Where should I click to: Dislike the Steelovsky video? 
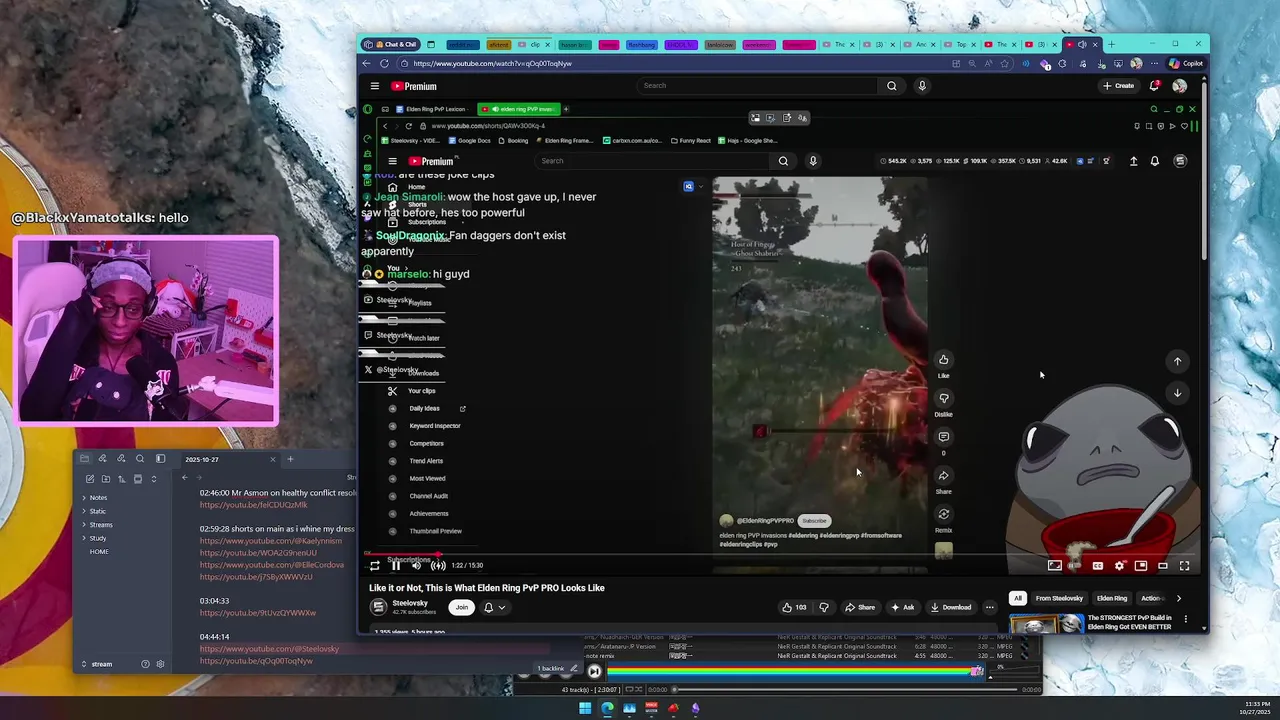pyautogui.click(x=824, y=607)
